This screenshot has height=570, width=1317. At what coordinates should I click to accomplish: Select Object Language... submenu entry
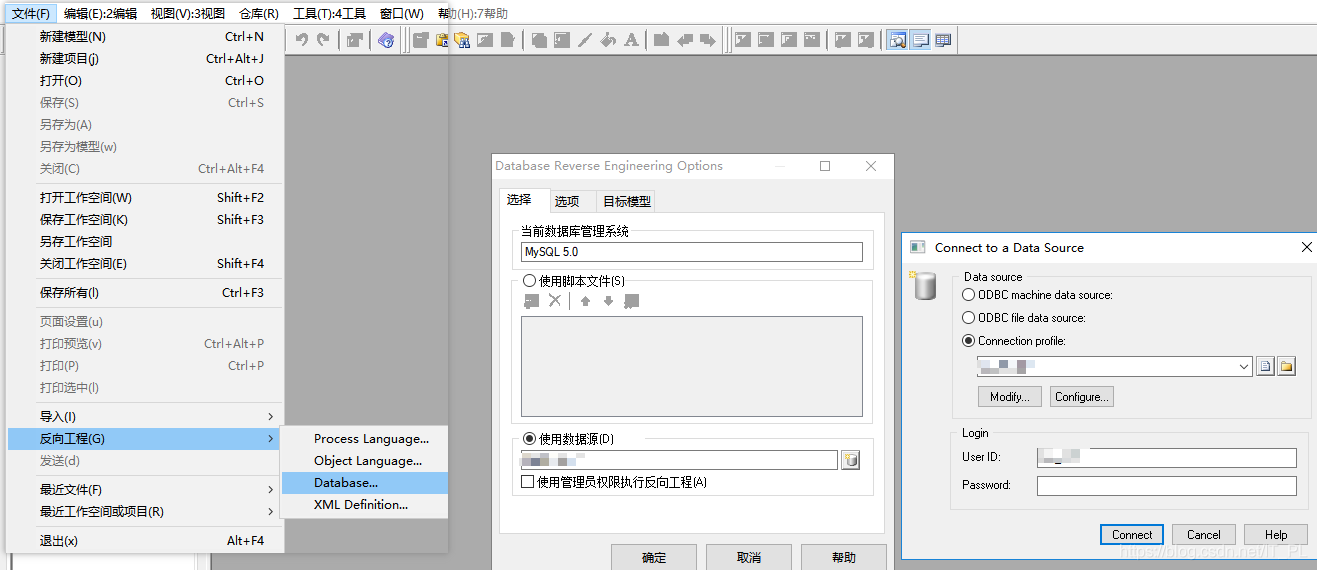click(364, 460)
